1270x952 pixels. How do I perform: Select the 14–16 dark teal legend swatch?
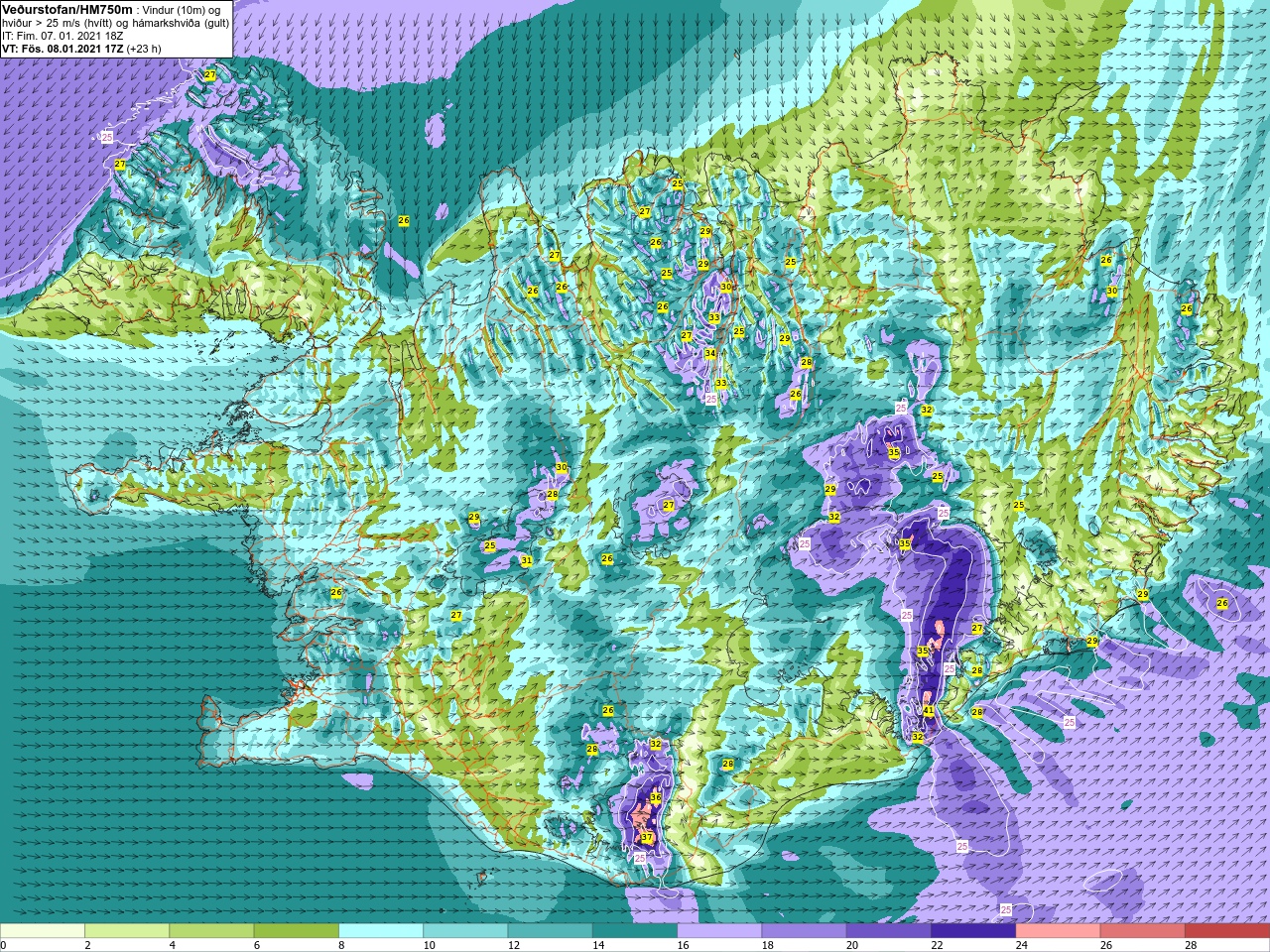pyautogui.click(x=635, y=931)
